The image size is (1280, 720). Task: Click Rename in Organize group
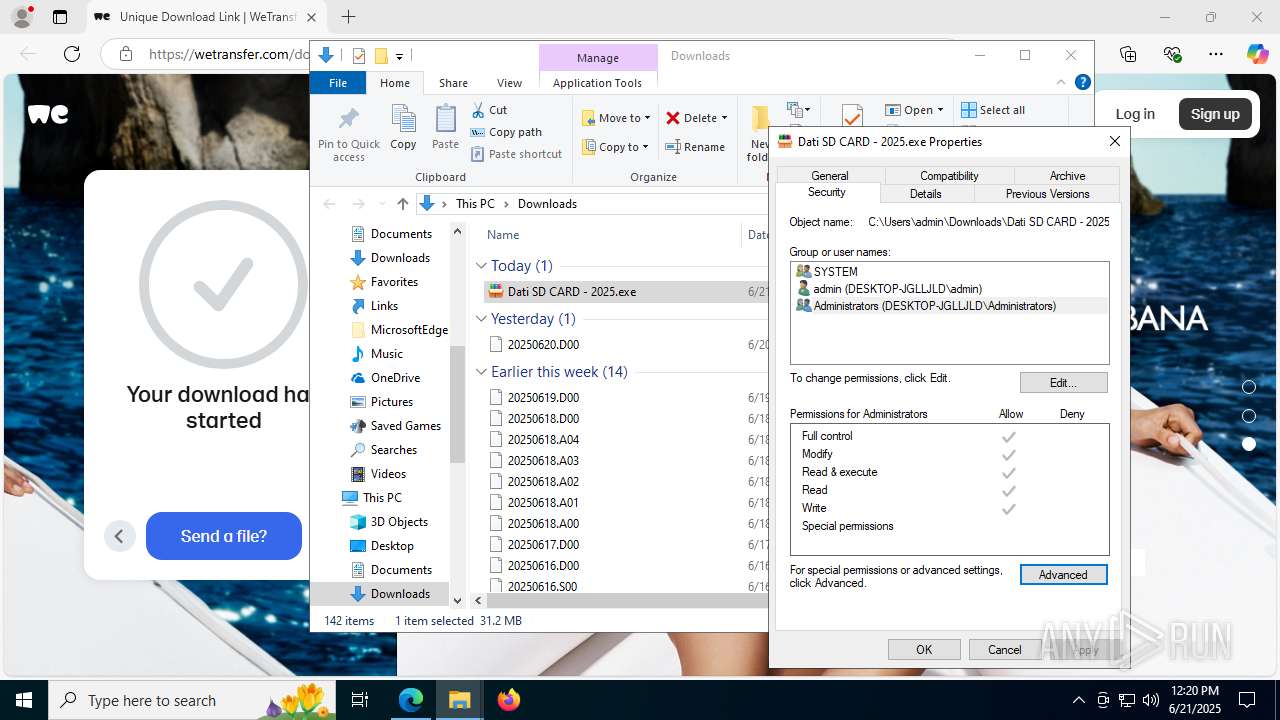click(695, 147)
